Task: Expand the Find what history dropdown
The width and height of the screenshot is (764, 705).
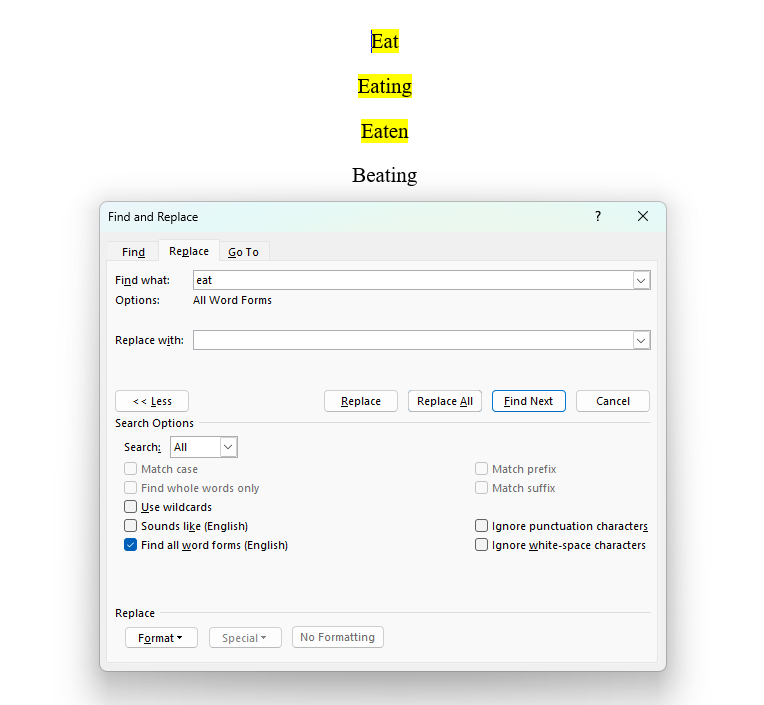Action: pyautogui.click(x=641, y=281)
